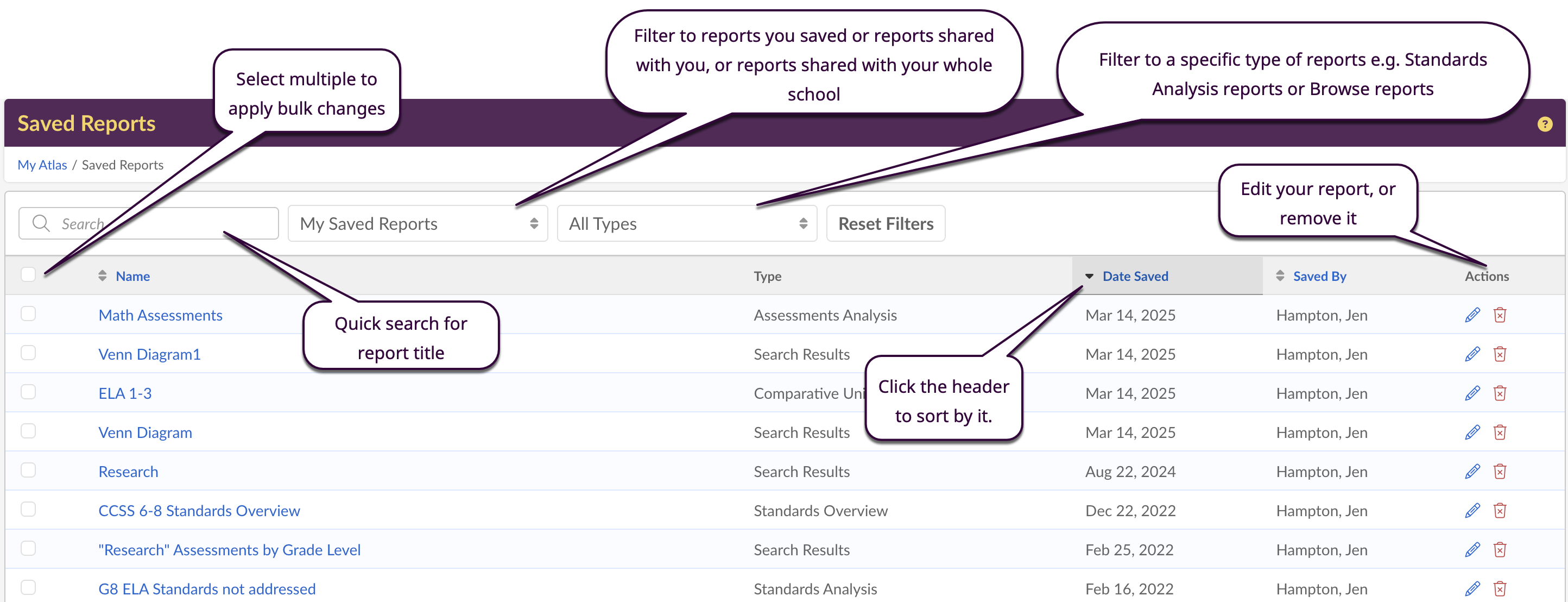Open the My Saved Reports dropdown
The image size is (1568, 602).
tap(418, 224)
